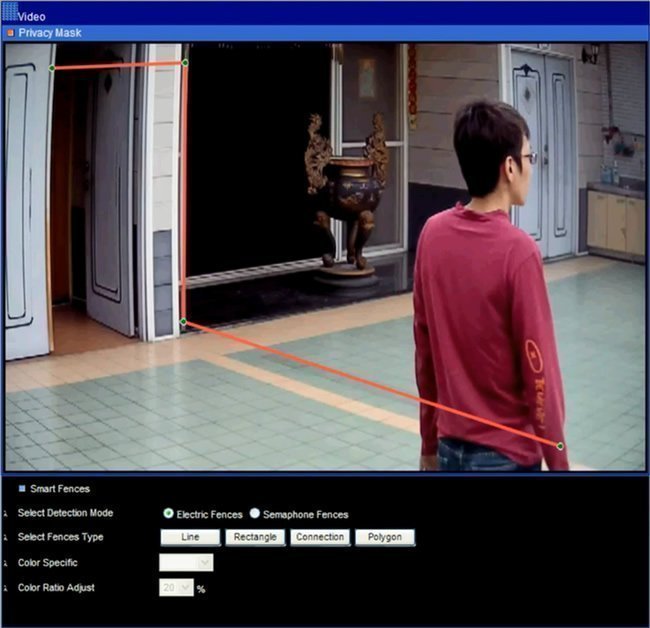Select the Semaphone Fences radio button
Image resolution: width=650 pixels, height=628 pixels.
pos(255,513)
